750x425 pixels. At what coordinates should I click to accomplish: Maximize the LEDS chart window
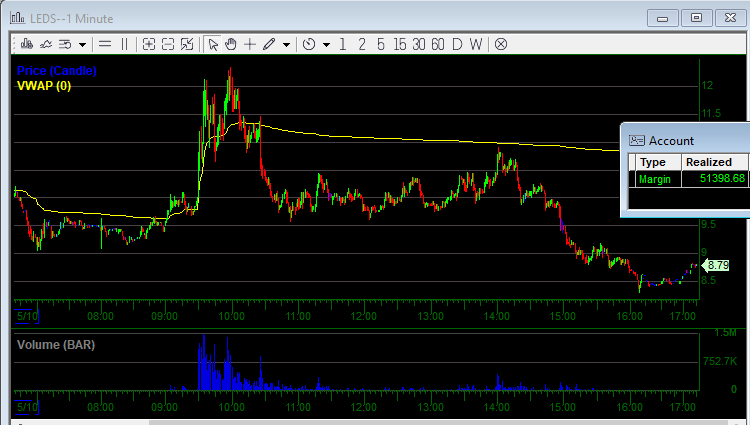(696, 18)
